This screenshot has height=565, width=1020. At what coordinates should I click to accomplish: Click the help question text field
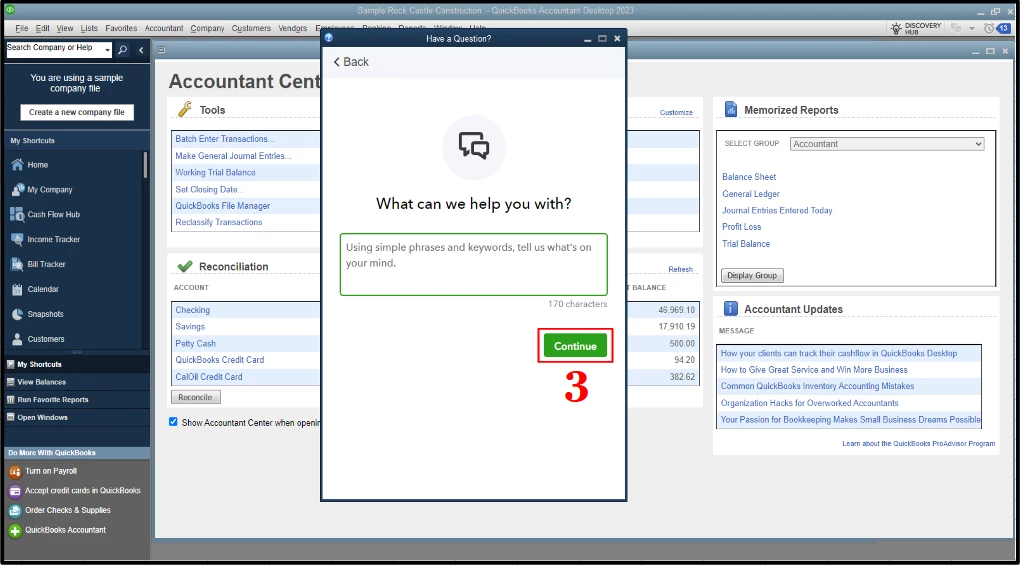point(474,265)
